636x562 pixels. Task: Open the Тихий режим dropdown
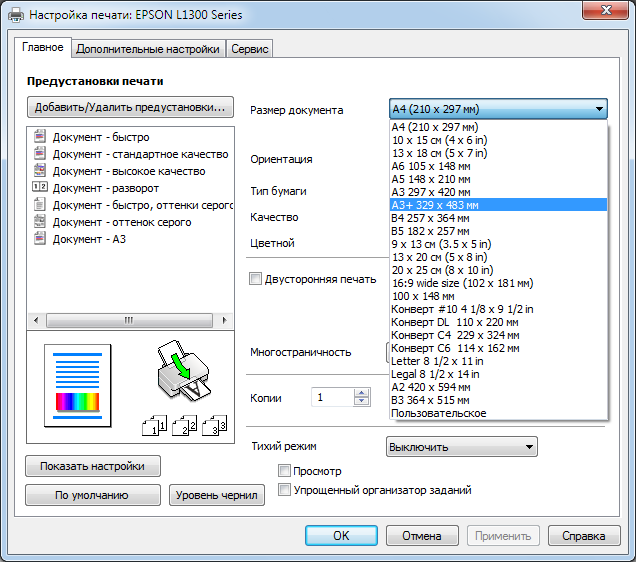[462, 447]
